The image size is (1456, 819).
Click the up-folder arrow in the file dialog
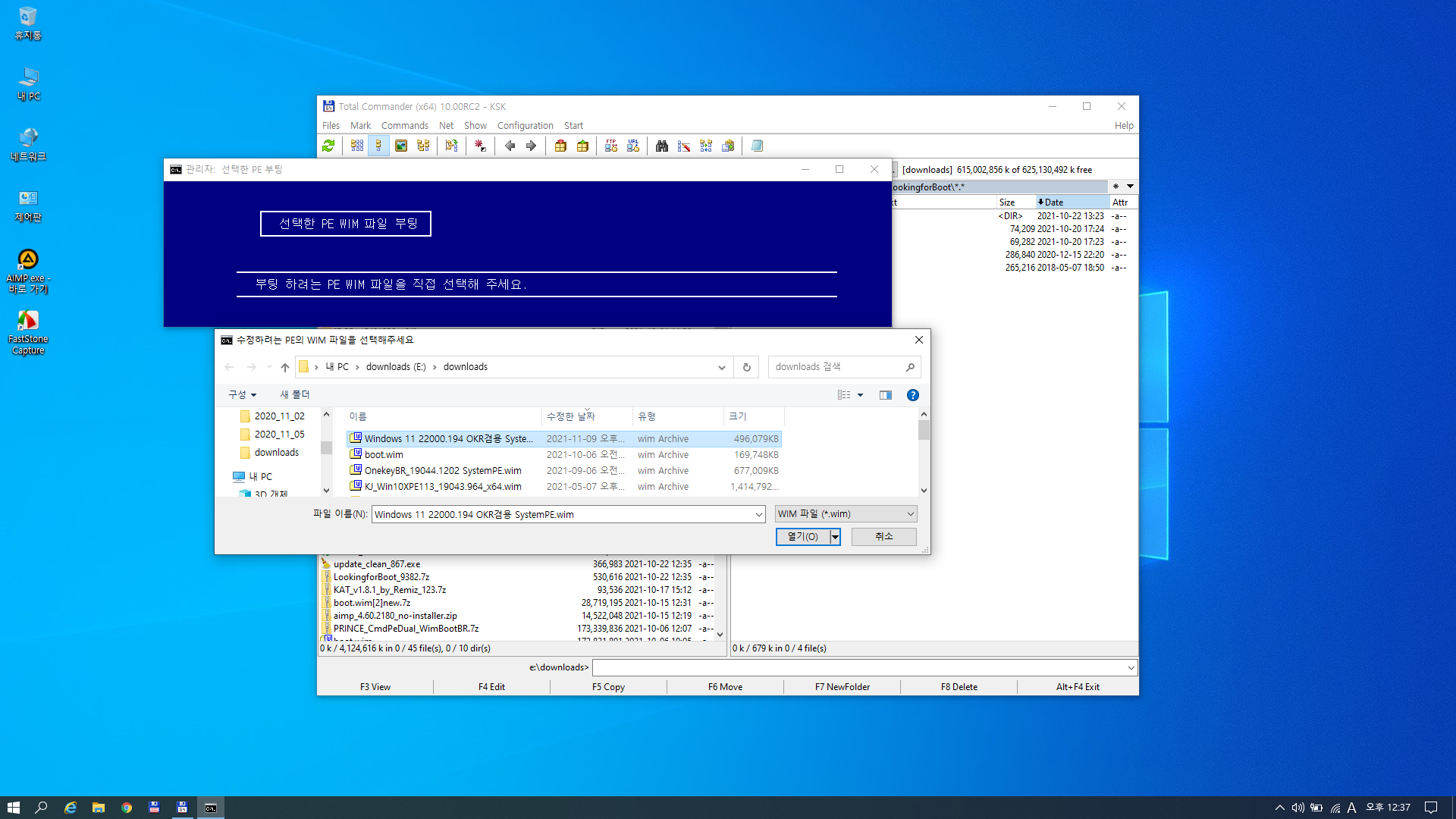point(285,367)
